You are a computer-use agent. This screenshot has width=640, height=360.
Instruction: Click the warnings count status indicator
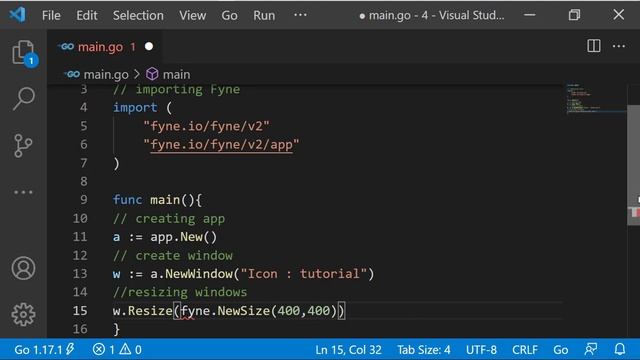pyautogui.click(x=131, y=349)
